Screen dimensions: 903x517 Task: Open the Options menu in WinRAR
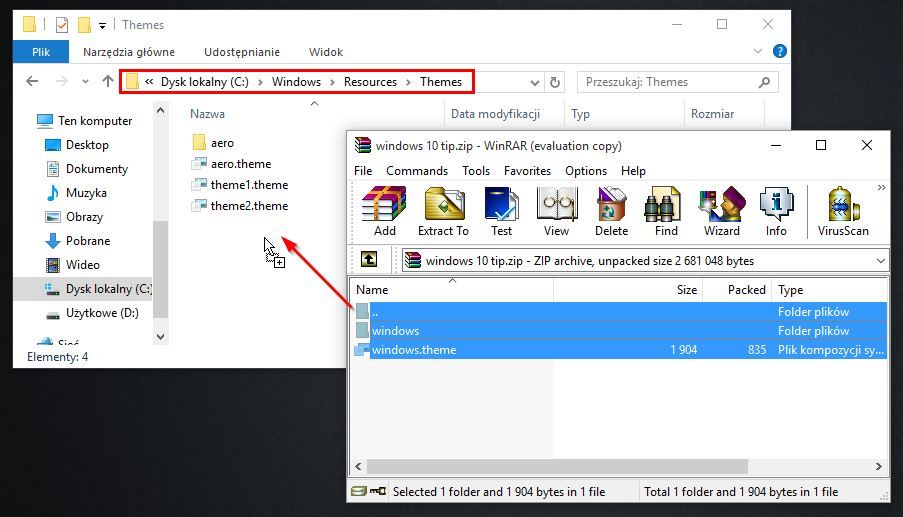586,171
